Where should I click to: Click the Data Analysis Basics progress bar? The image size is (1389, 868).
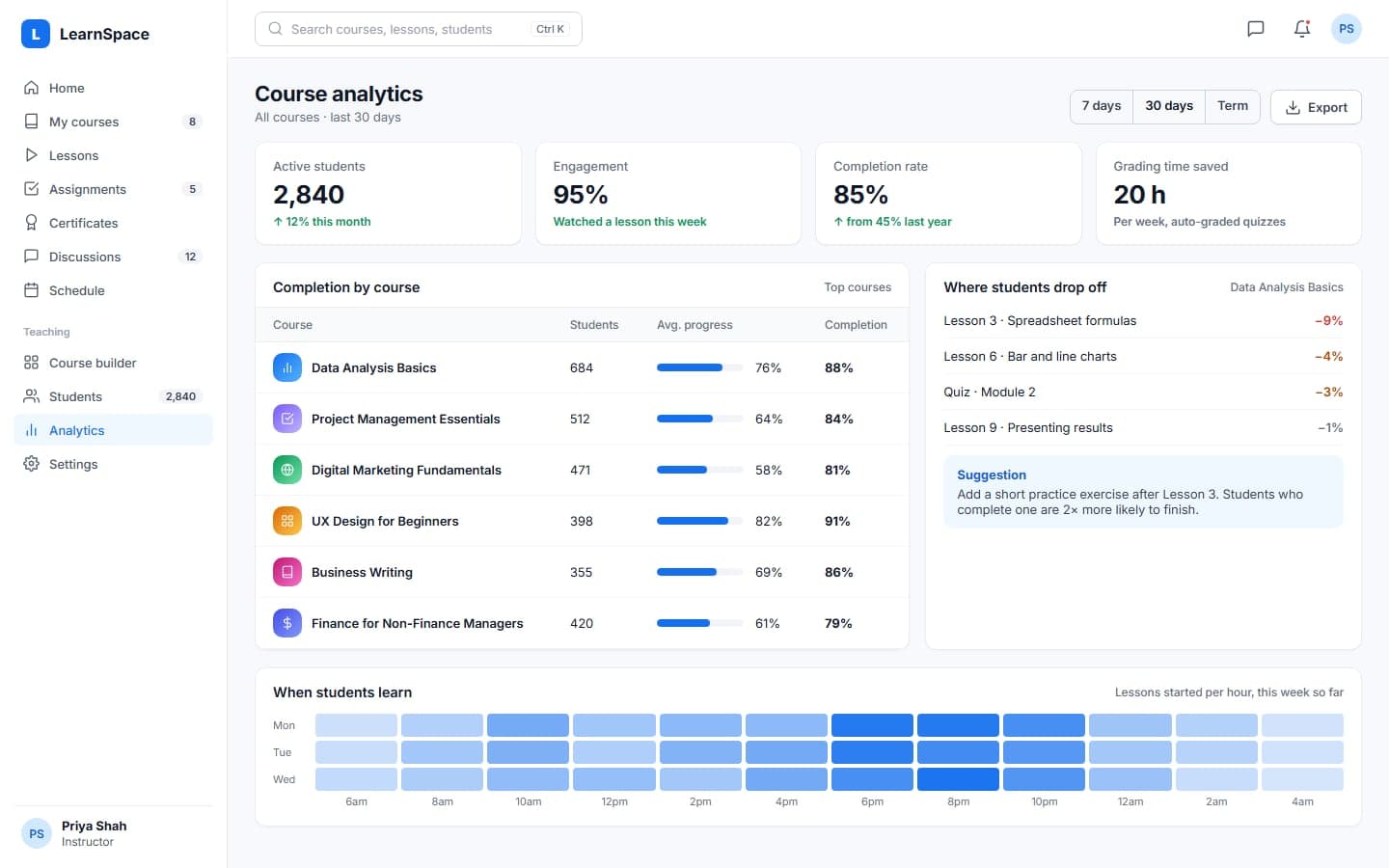(x=699, y=367)
